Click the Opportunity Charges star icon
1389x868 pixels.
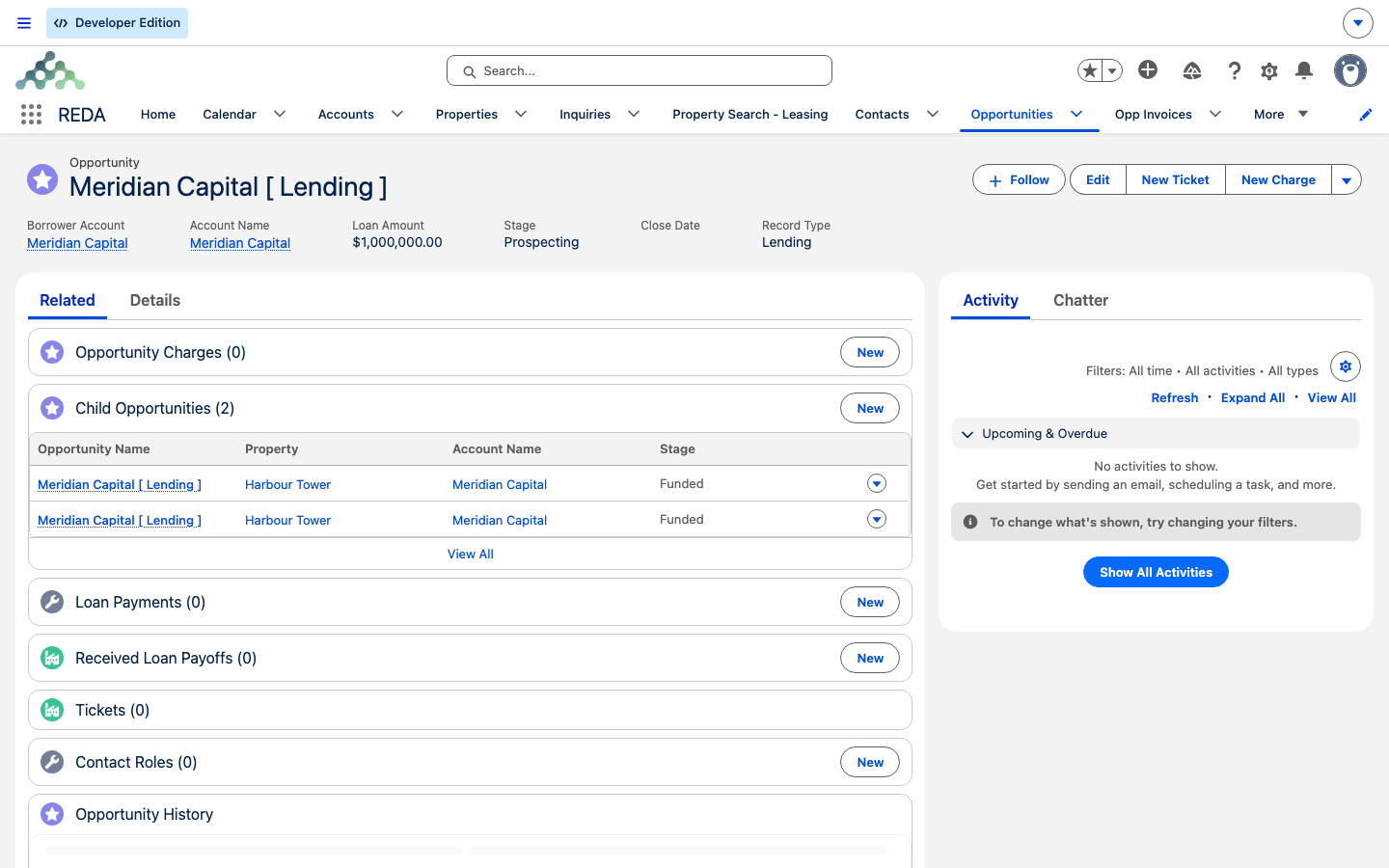click(52, 352)
